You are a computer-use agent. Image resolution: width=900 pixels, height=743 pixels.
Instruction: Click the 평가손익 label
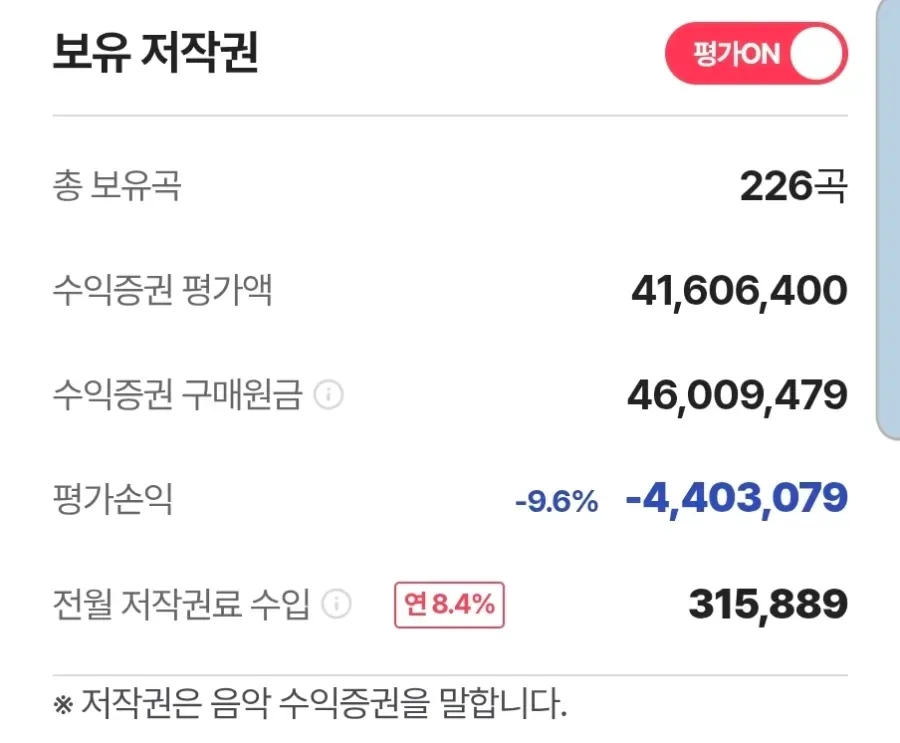pos(112,498)
